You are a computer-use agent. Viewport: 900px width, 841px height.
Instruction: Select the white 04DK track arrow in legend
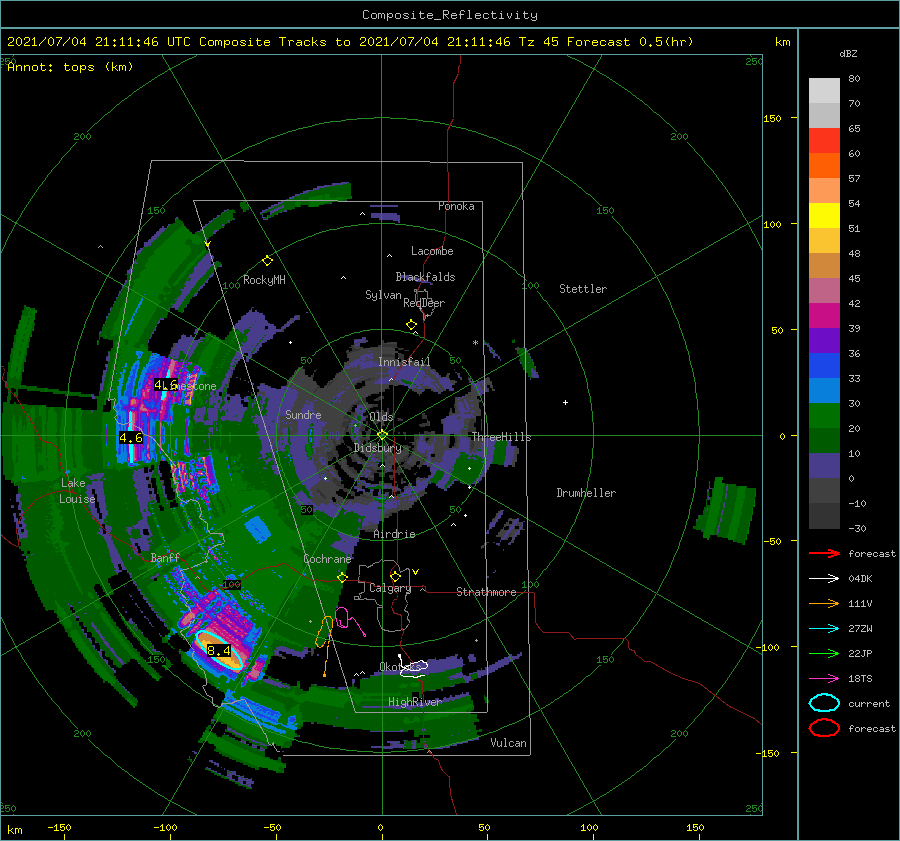824,578
